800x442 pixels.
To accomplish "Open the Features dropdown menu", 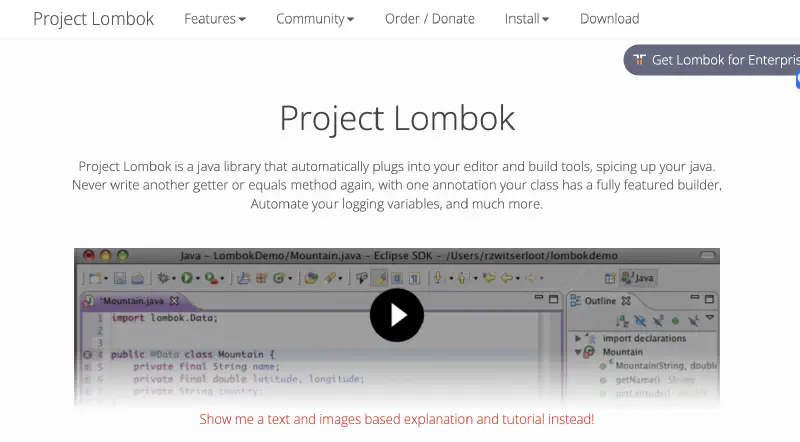I will (x=214, y=19).
